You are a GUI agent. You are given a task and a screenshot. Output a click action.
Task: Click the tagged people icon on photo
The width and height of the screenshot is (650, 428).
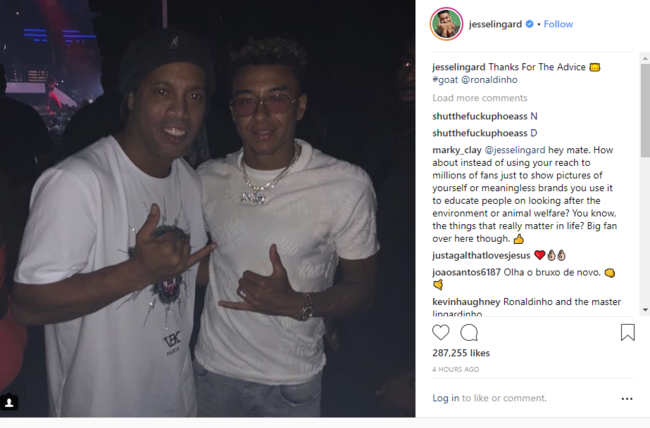[x=11, y=402]
